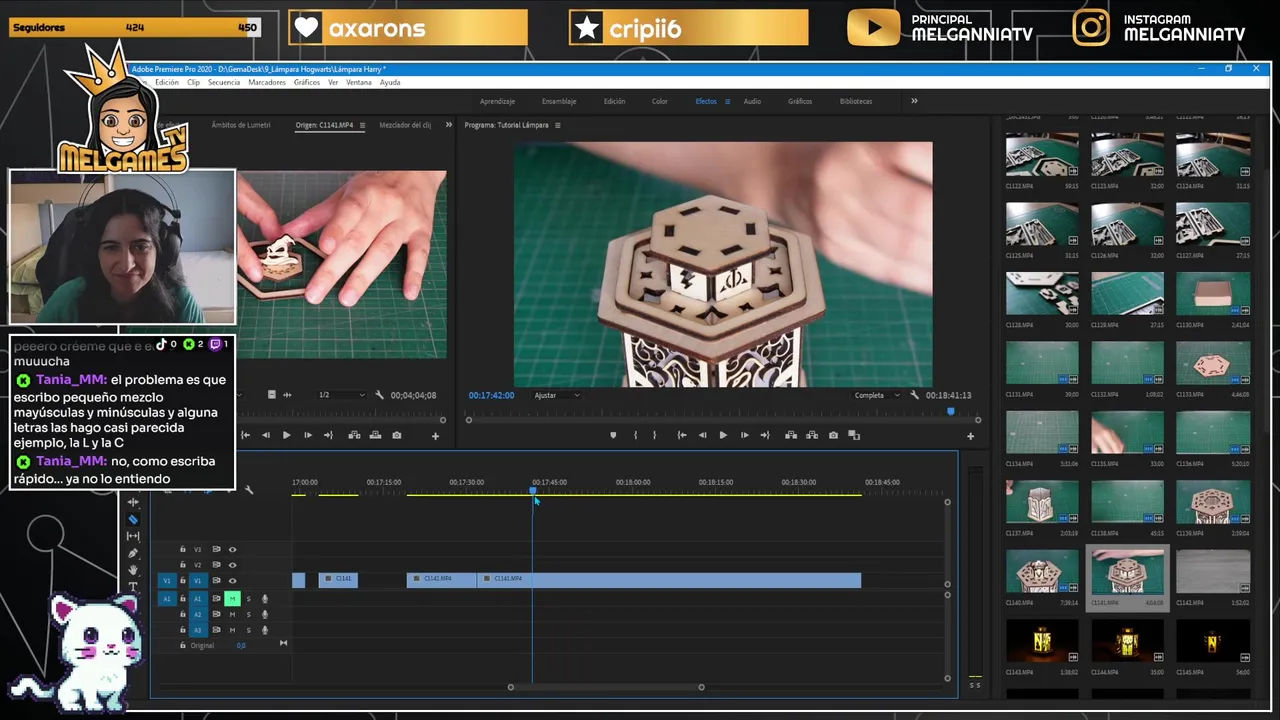The width and height of the screenshot is (1280, 720).
Task: Click program timecode 00:17:42:00
Action: coord(491,395)
